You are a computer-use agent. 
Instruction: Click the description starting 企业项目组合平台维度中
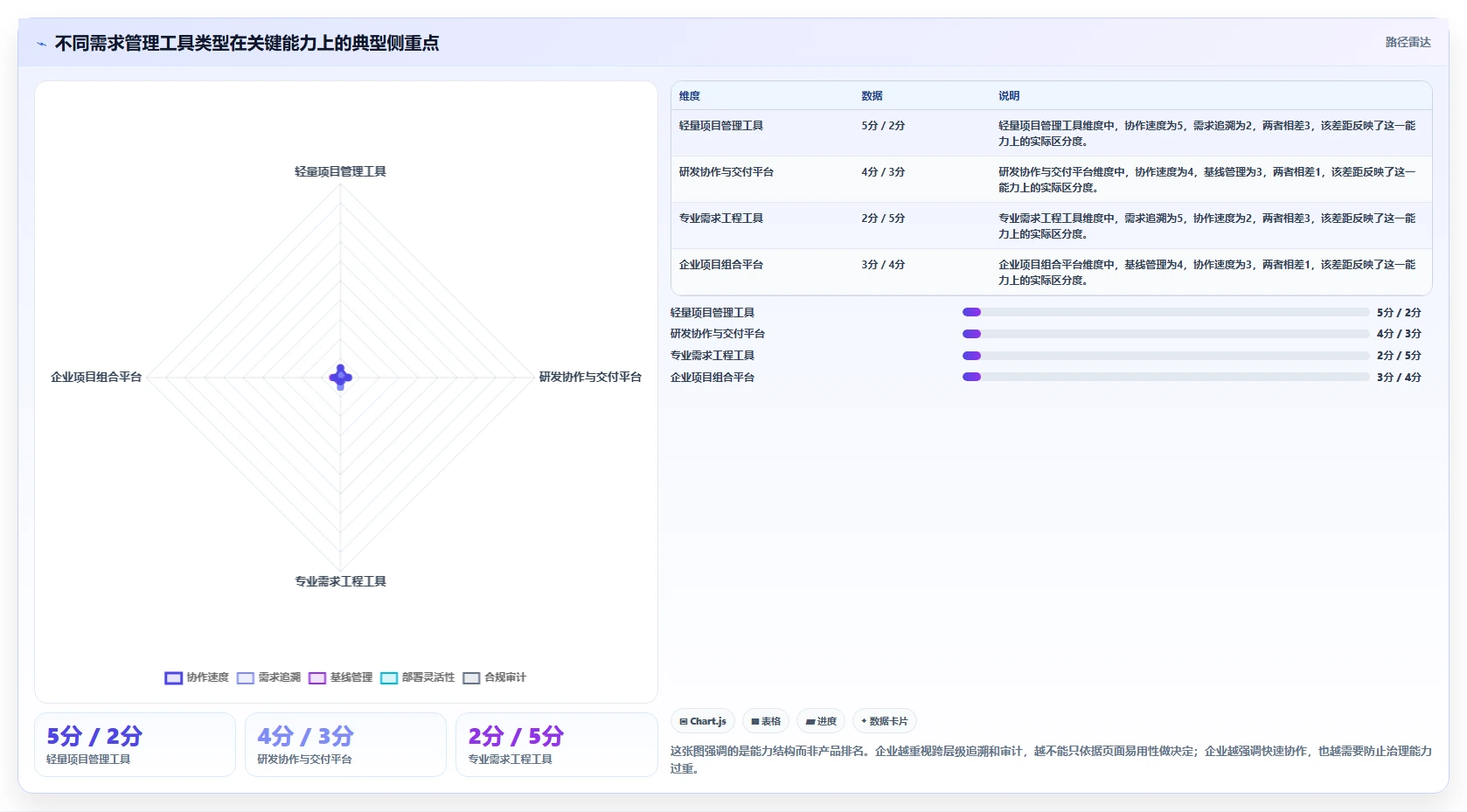(x=1207, y=273)
